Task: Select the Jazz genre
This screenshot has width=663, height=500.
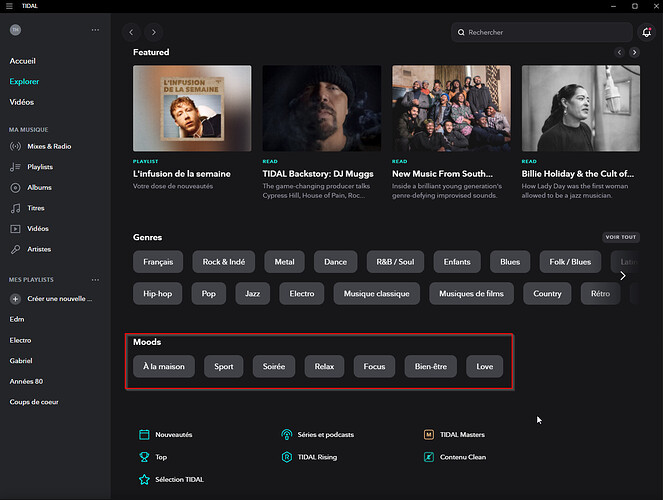Action: coord(252,294)
